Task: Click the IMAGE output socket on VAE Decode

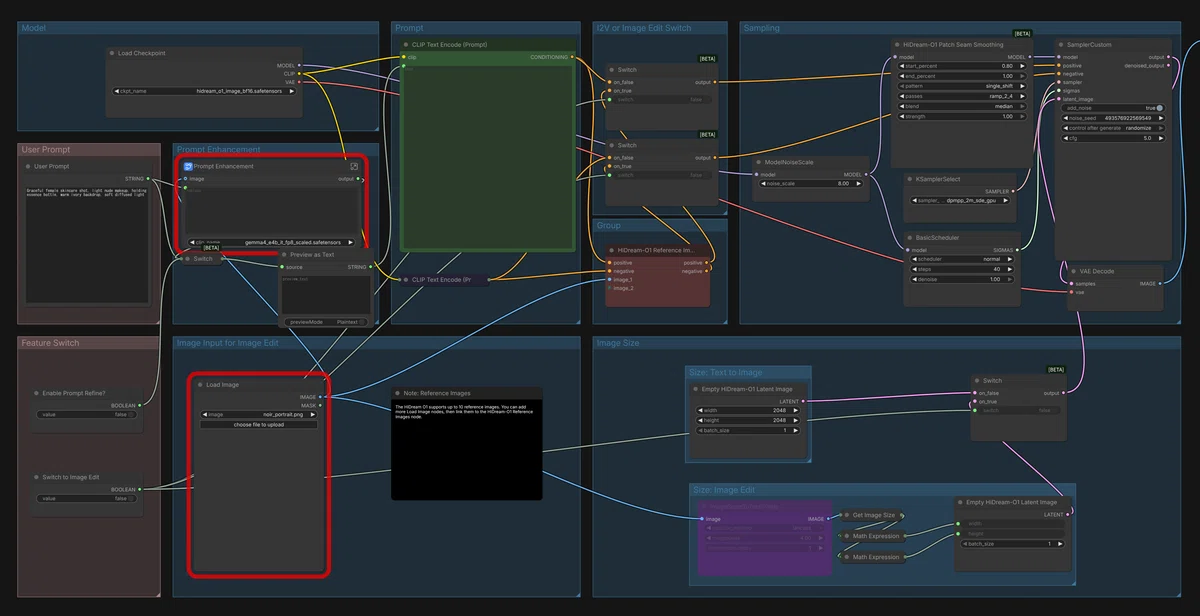Action: tap(1159, 283)
